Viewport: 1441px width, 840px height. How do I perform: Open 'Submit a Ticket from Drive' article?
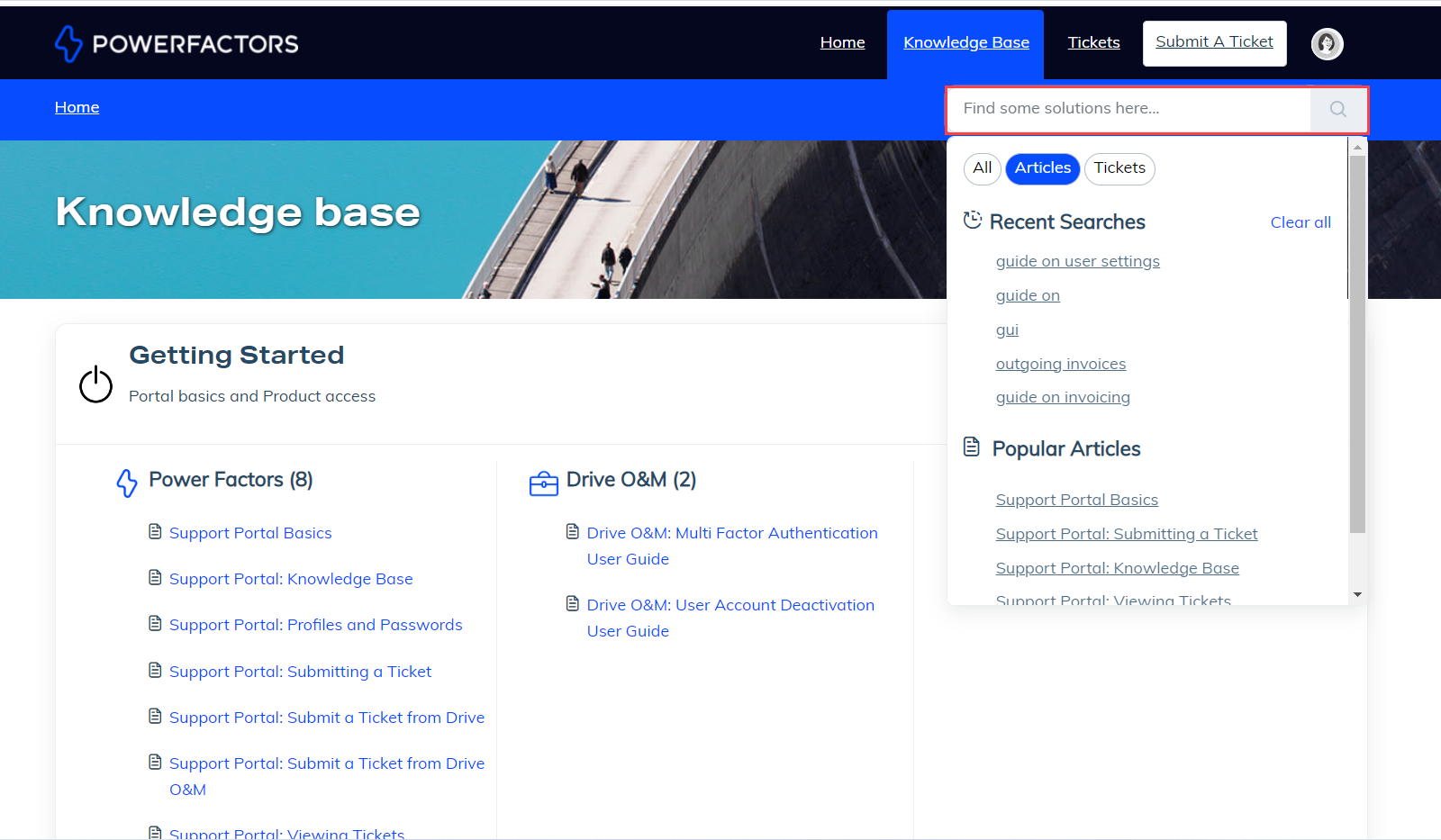(x=327, y=718)
